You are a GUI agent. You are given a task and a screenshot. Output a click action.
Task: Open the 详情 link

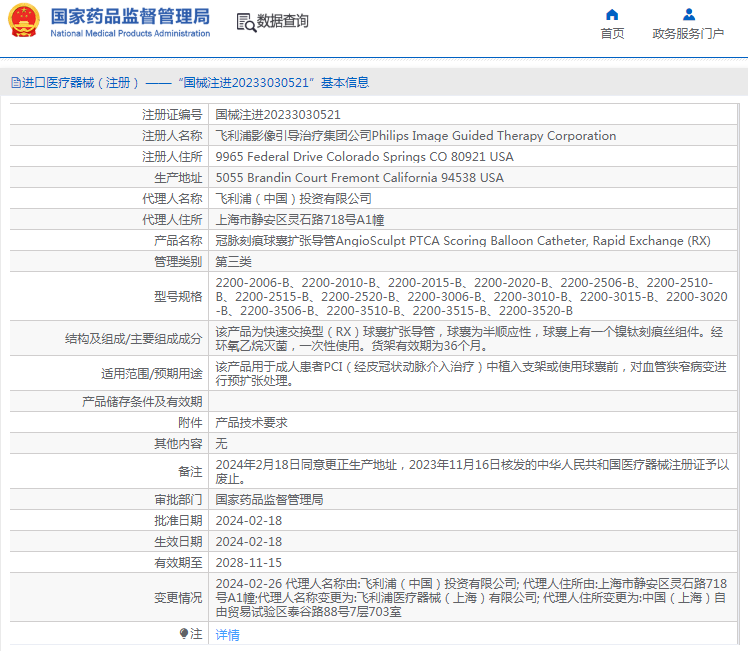(228, 635)
